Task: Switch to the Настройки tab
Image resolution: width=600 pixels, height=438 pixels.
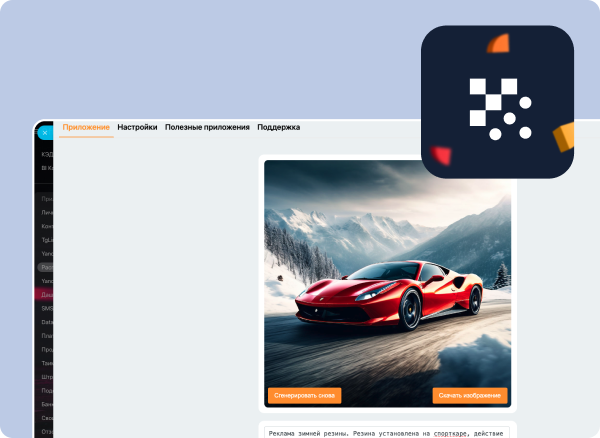Action: pos(137,128)
